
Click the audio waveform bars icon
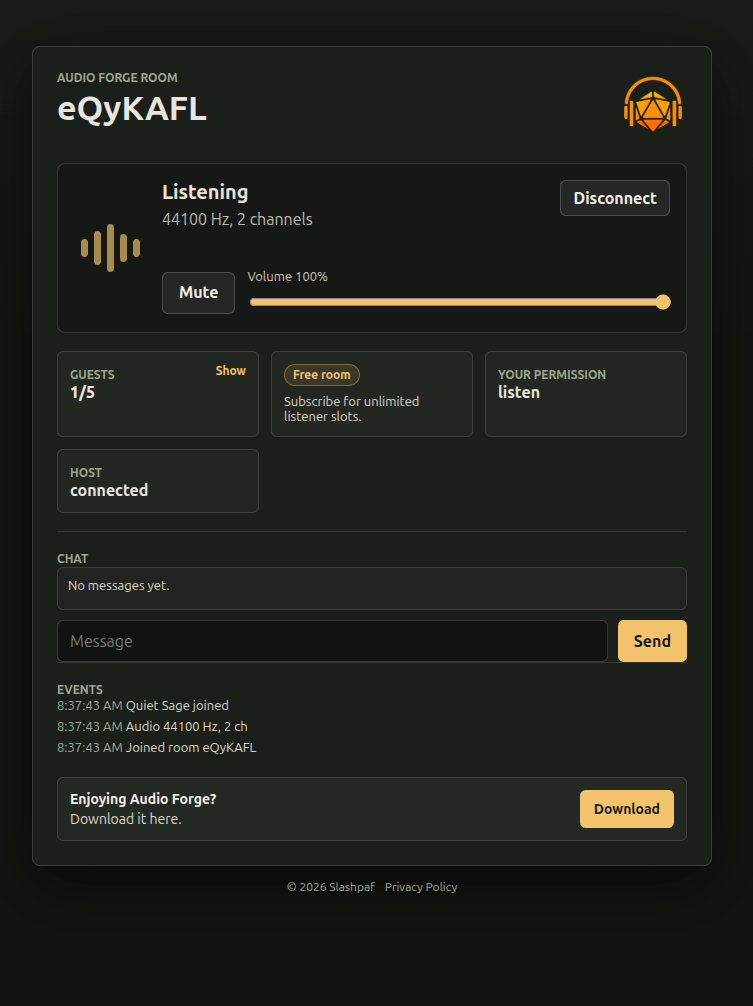(110, 248)
